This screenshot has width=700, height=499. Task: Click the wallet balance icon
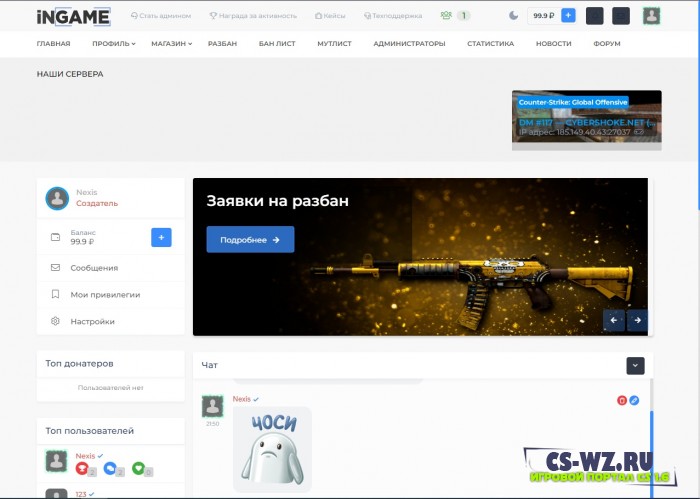pos(55,237)
